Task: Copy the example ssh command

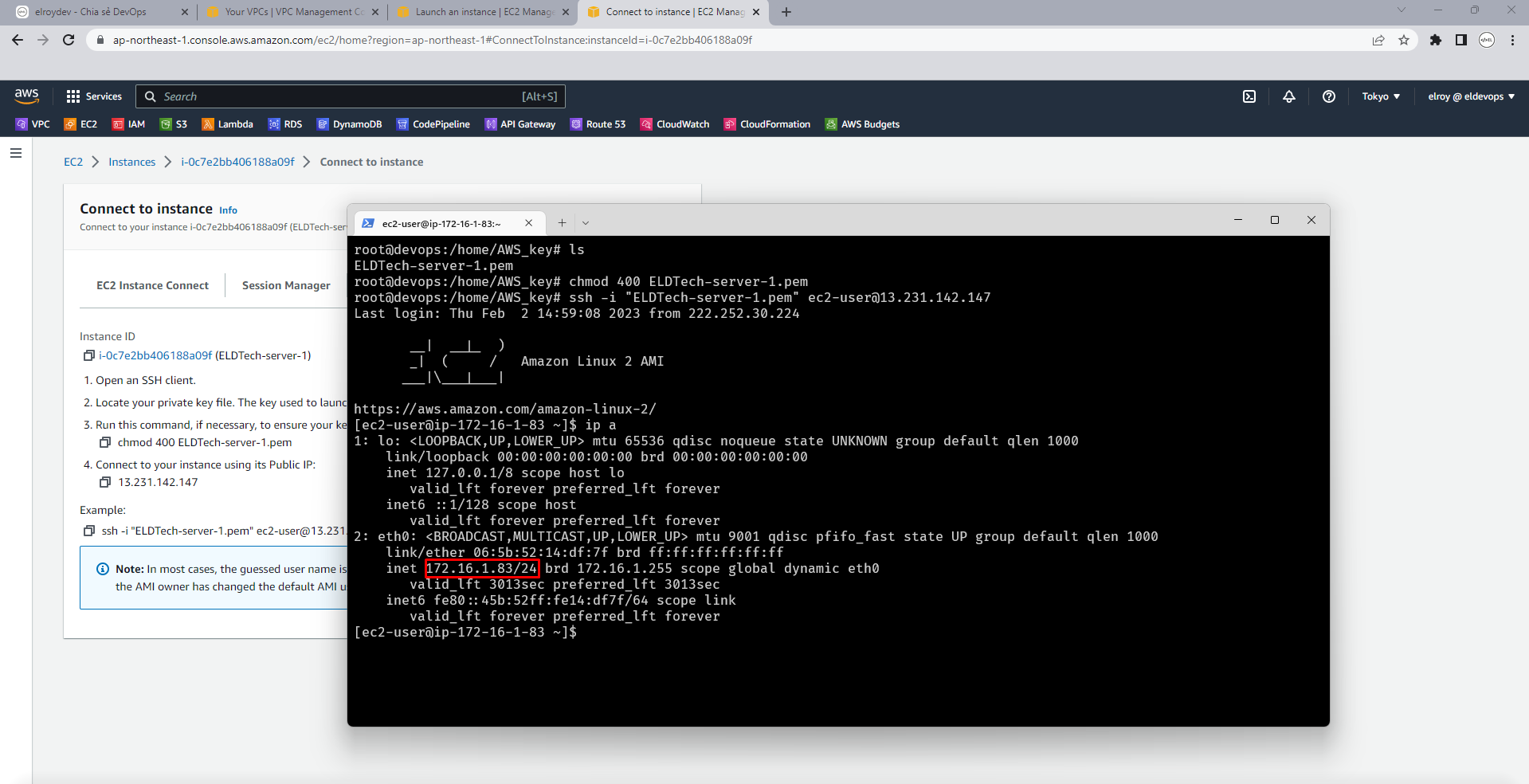Action: [x=89, y=531]
